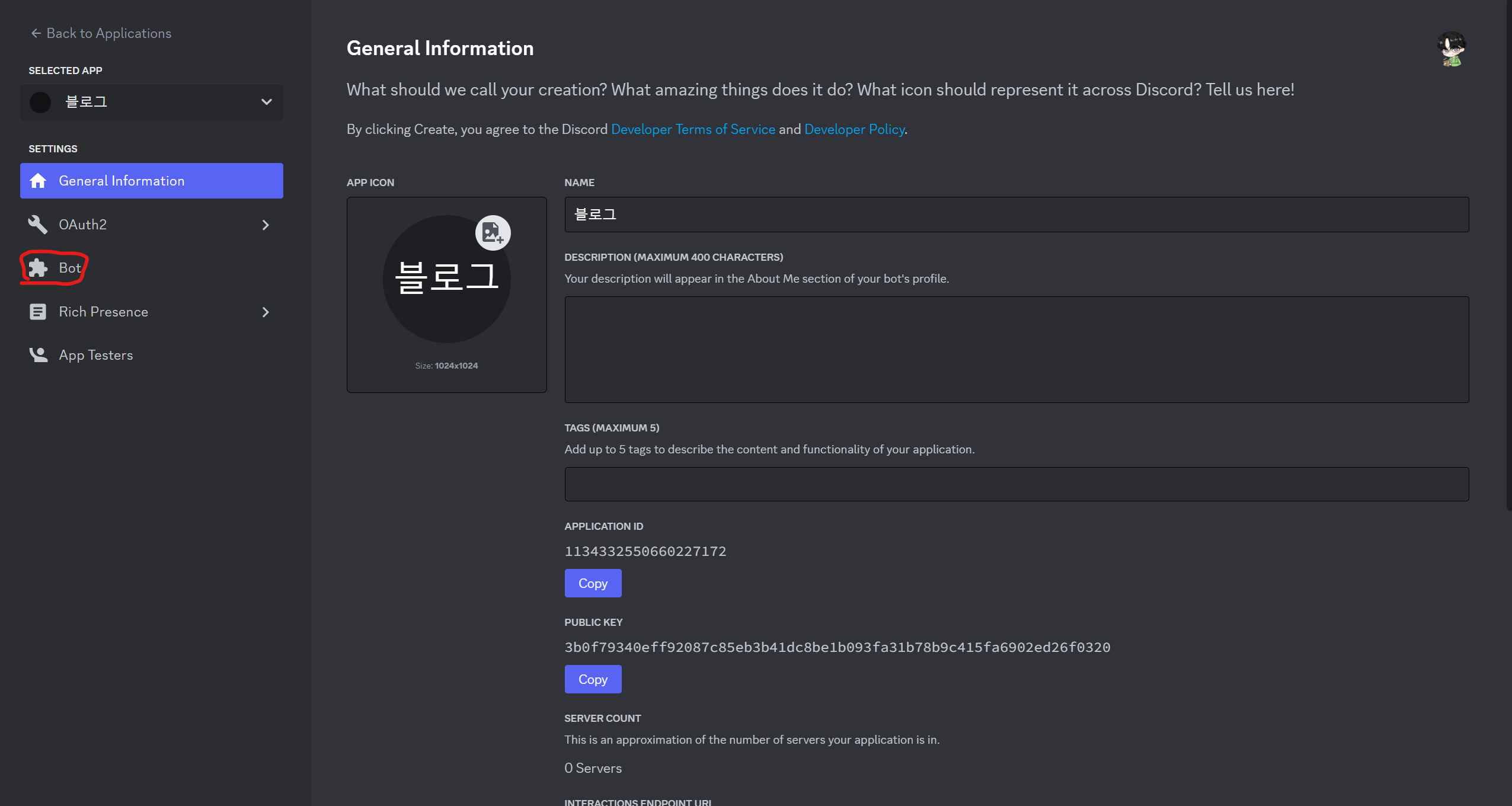The width and height of the screenshot is (1512, 806).
Task: Open the Developer Policy link
Action: pyautogui.click(x=854, y=129)
